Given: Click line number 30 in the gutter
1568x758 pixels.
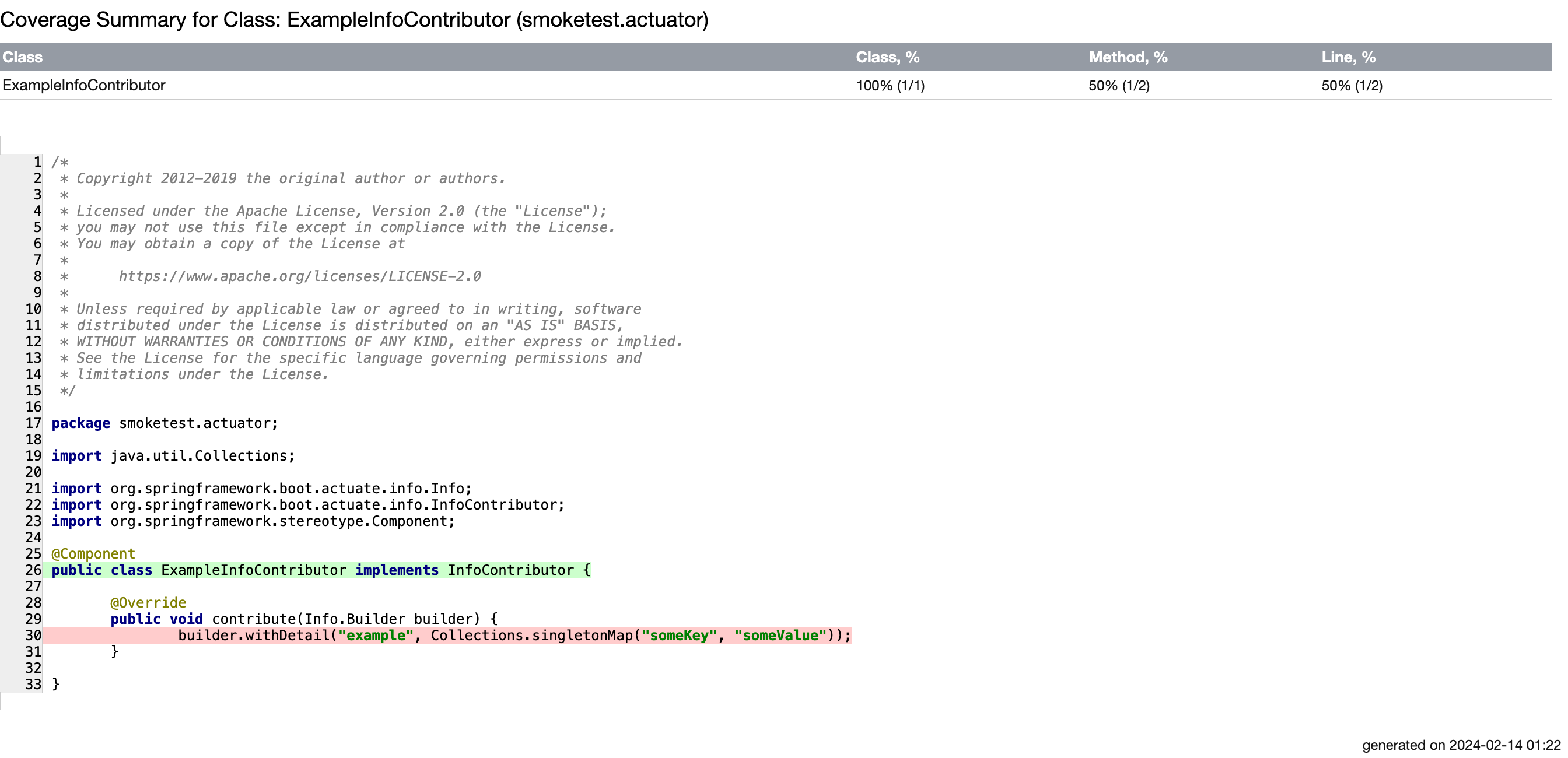Looking at the screenshot, I should pyautogui.click(x=33, y=635).
